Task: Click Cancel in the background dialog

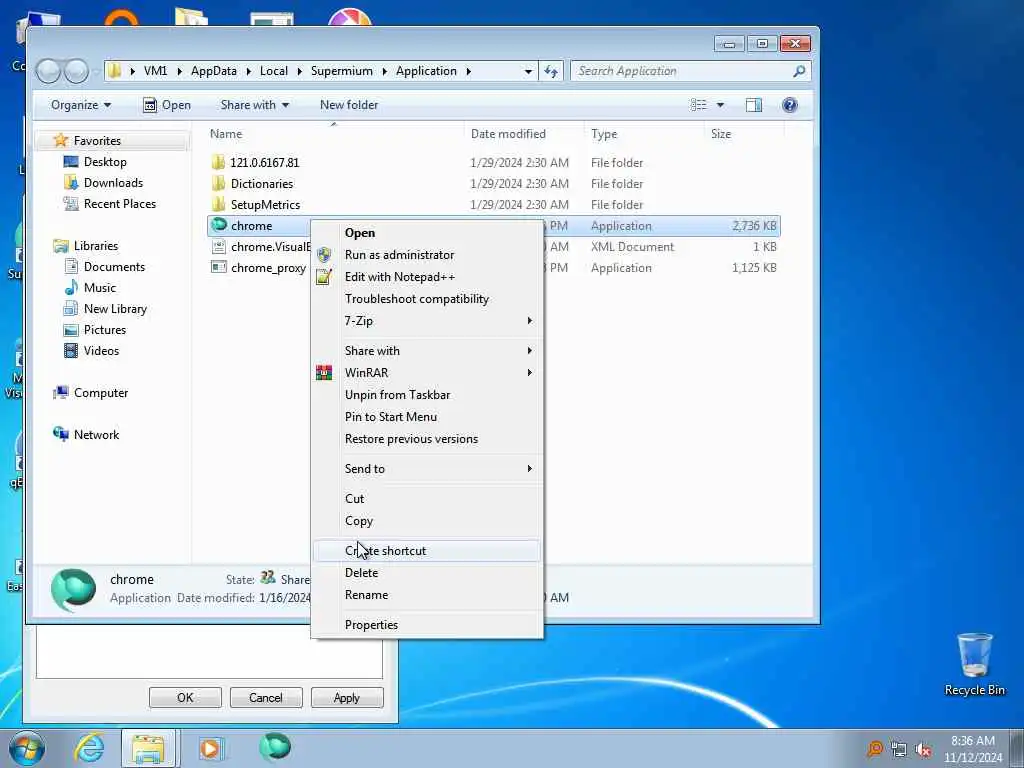Action: [x=266, y=697]
